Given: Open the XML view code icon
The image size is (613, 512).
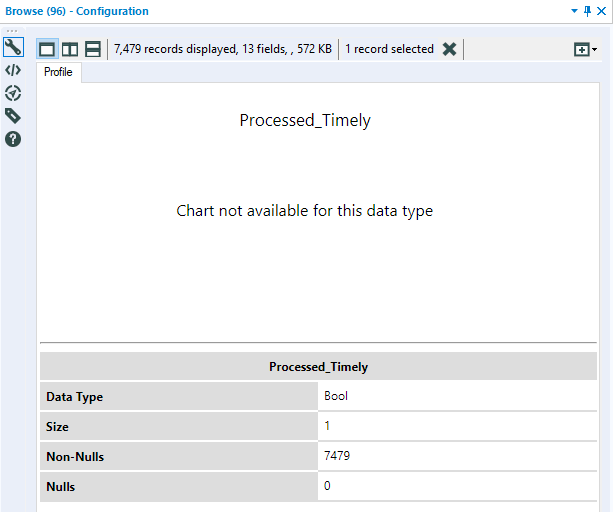Looking at the screenshot, I should click(13, 70).
